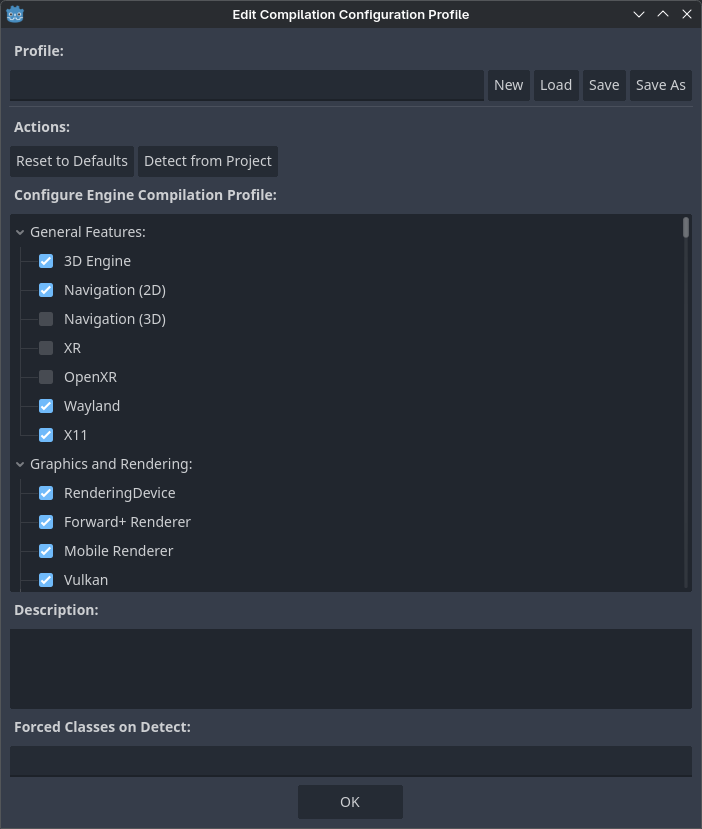Create a New profile
Screen dimensions: 702x829
(x=508, y=85)
